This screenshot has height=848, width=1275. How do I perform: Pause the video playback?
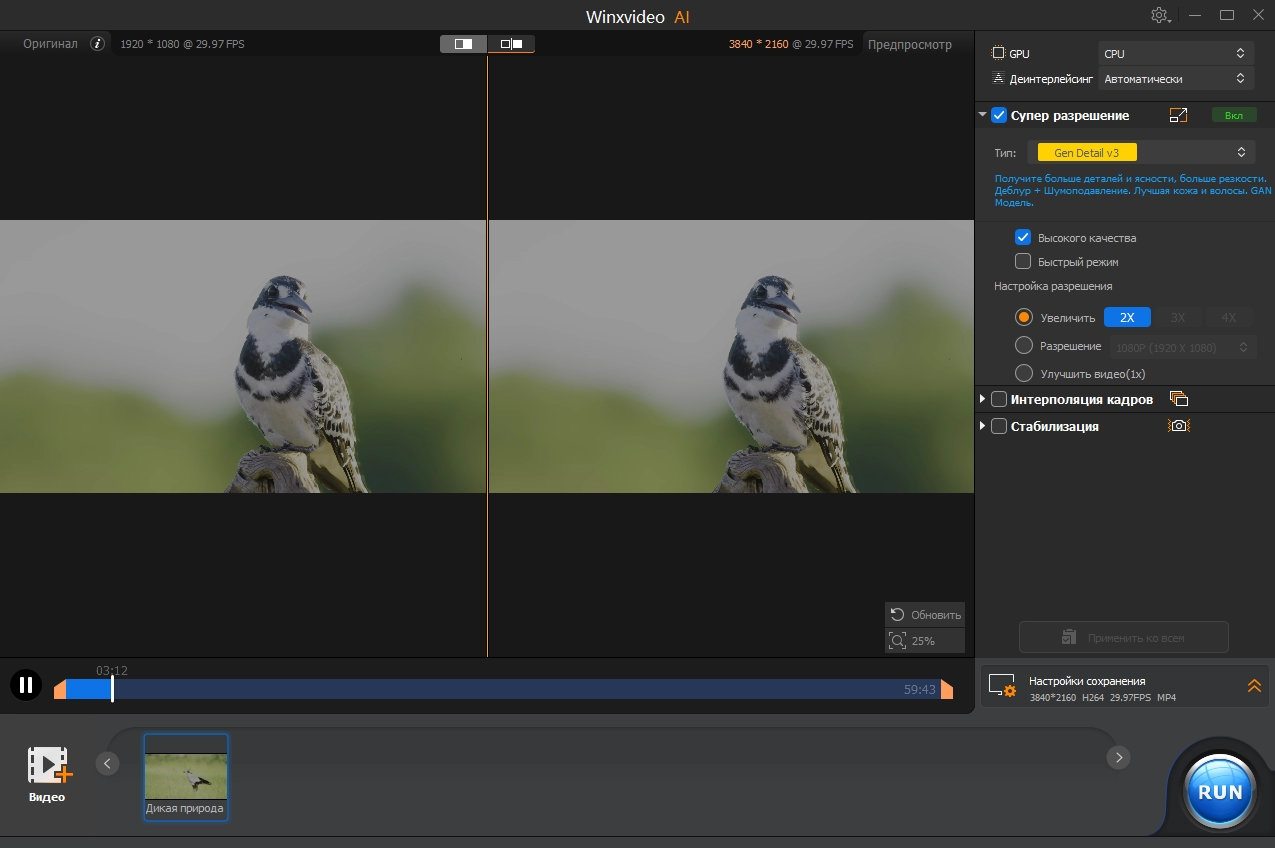point(26,685)
